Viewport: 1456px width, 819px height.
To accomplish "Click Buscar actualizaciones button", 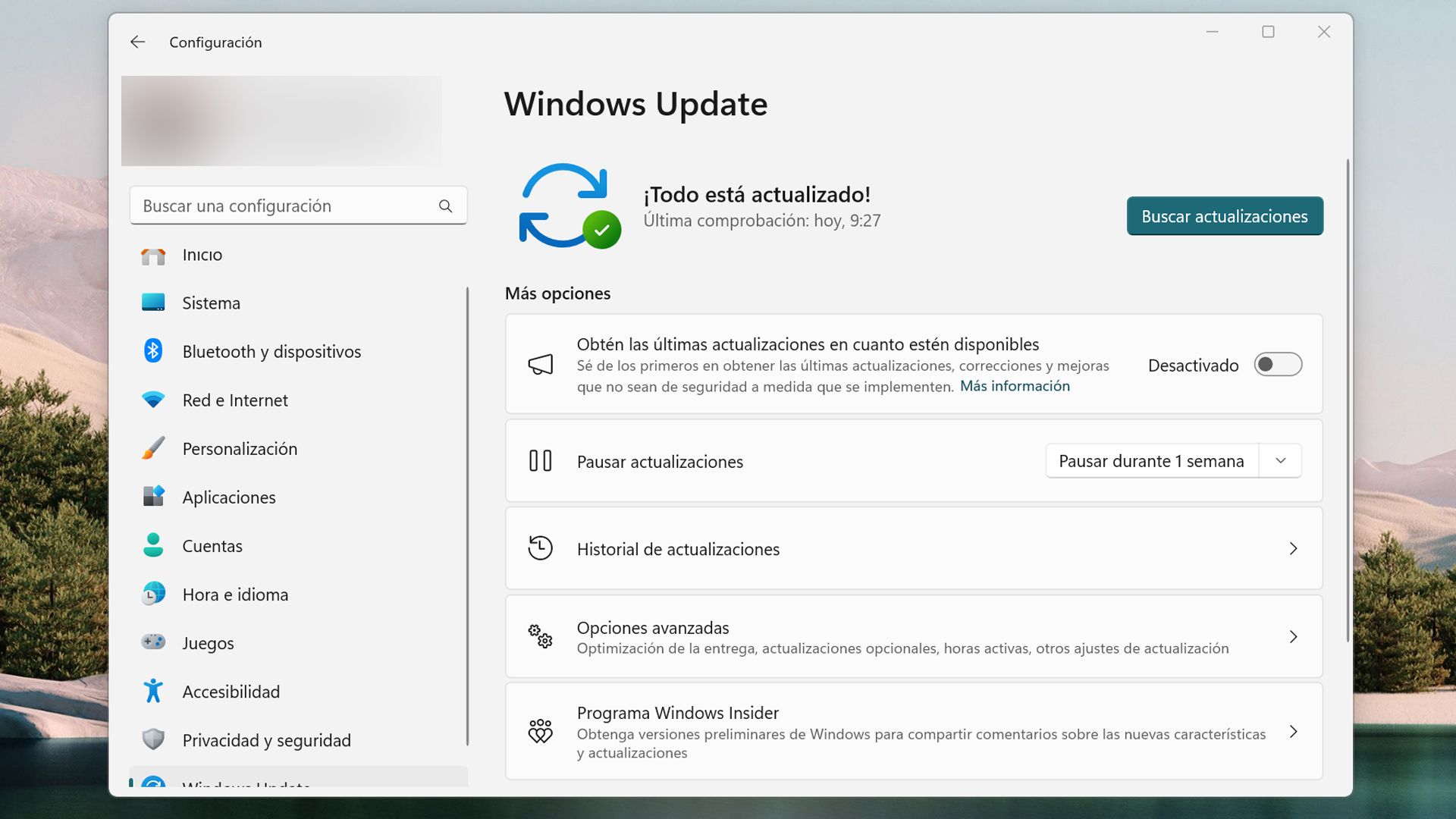I will point(1225,216).
